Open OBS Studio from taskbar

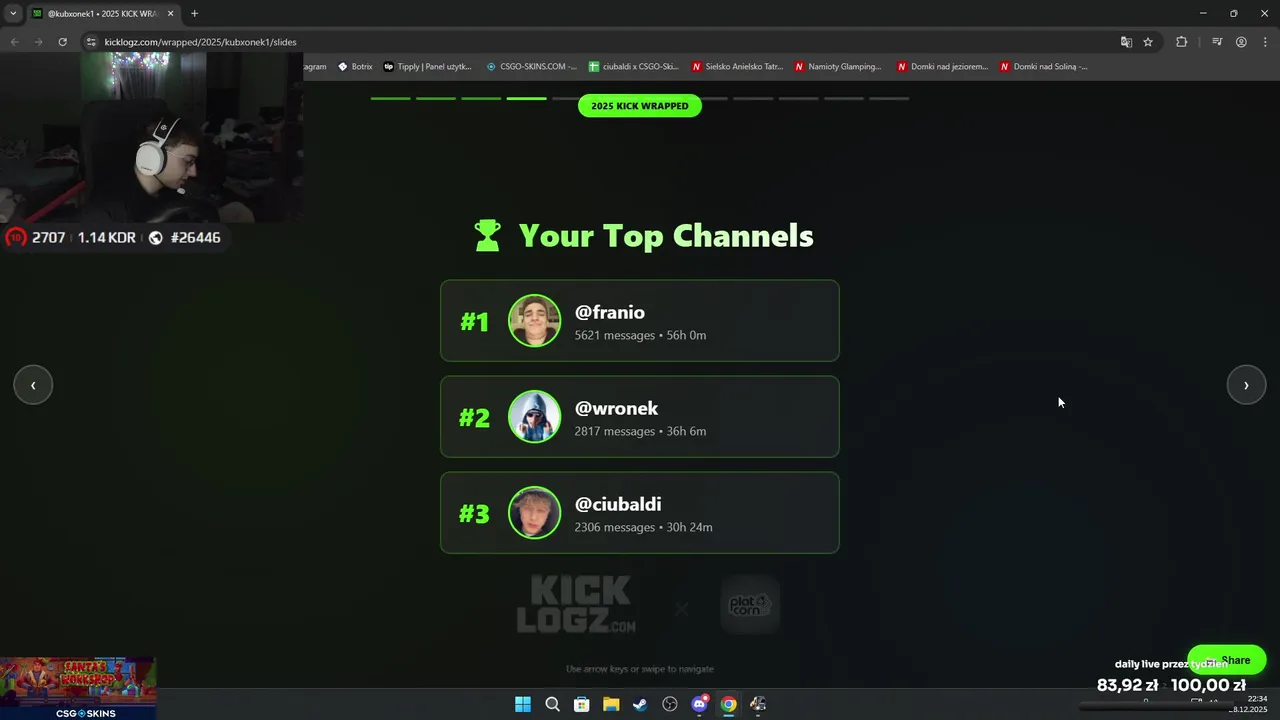pos(670,704)
